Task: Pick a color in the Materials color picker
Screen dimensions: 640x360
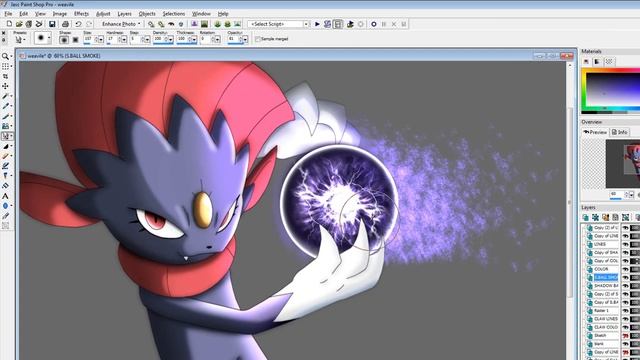Action: 613,90
